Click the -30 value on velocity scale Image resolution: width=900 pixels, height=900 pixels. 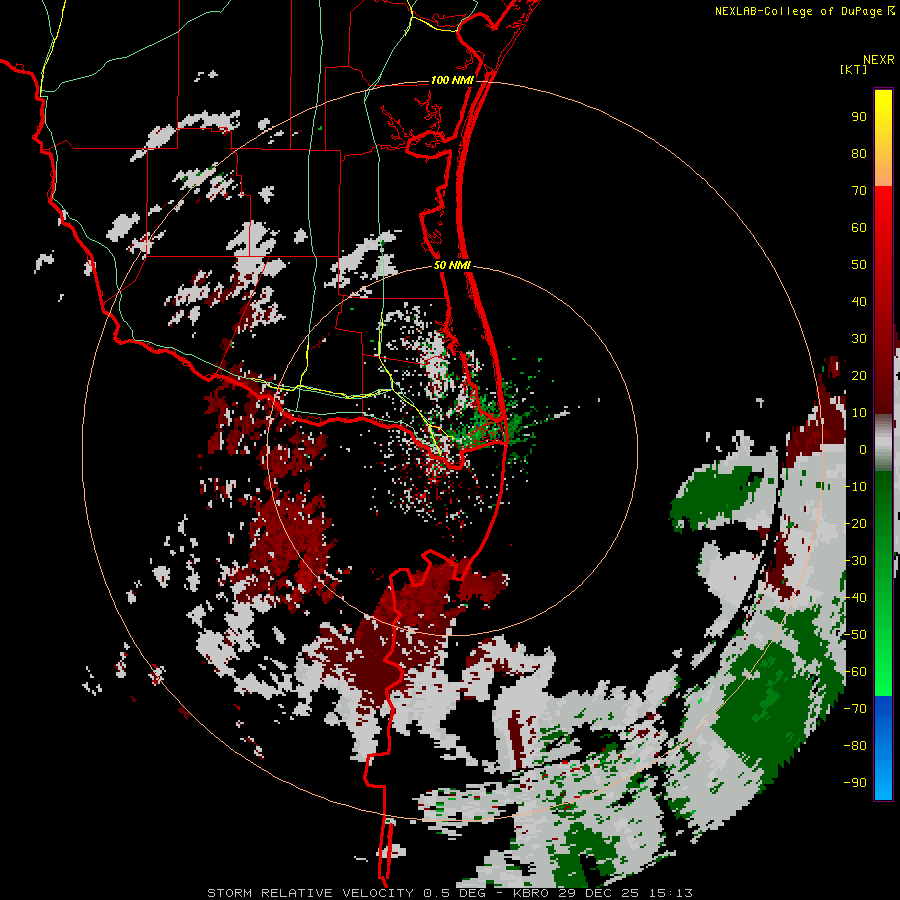point(855,561)
